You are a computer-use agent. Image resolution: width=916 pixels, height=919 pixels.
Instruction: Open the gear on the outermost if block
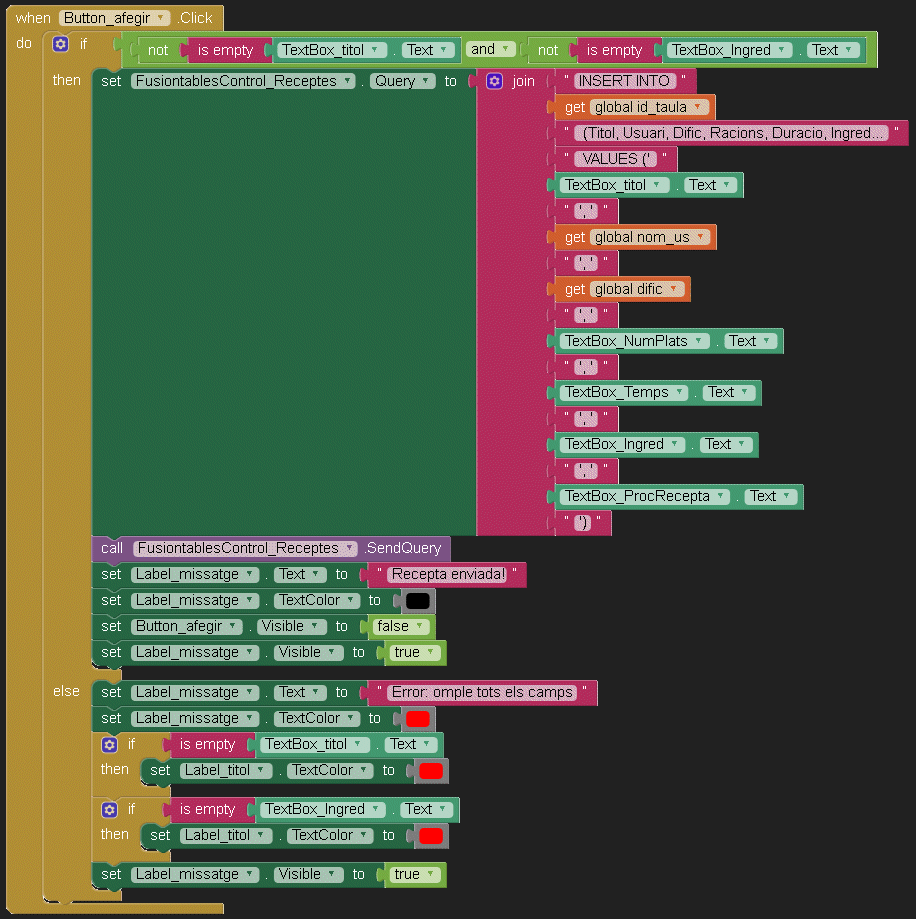(61, 45)
